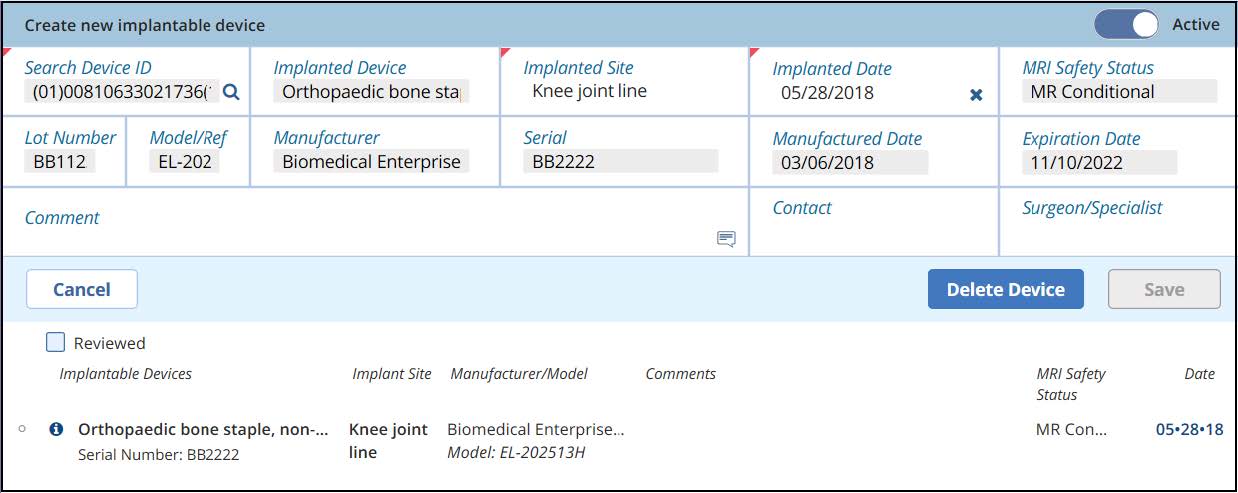Image resolution: width=1238 pixels, height=493 pixels.
Task: Check the Reviewed checkbox
Action: [x=56, y=343]
